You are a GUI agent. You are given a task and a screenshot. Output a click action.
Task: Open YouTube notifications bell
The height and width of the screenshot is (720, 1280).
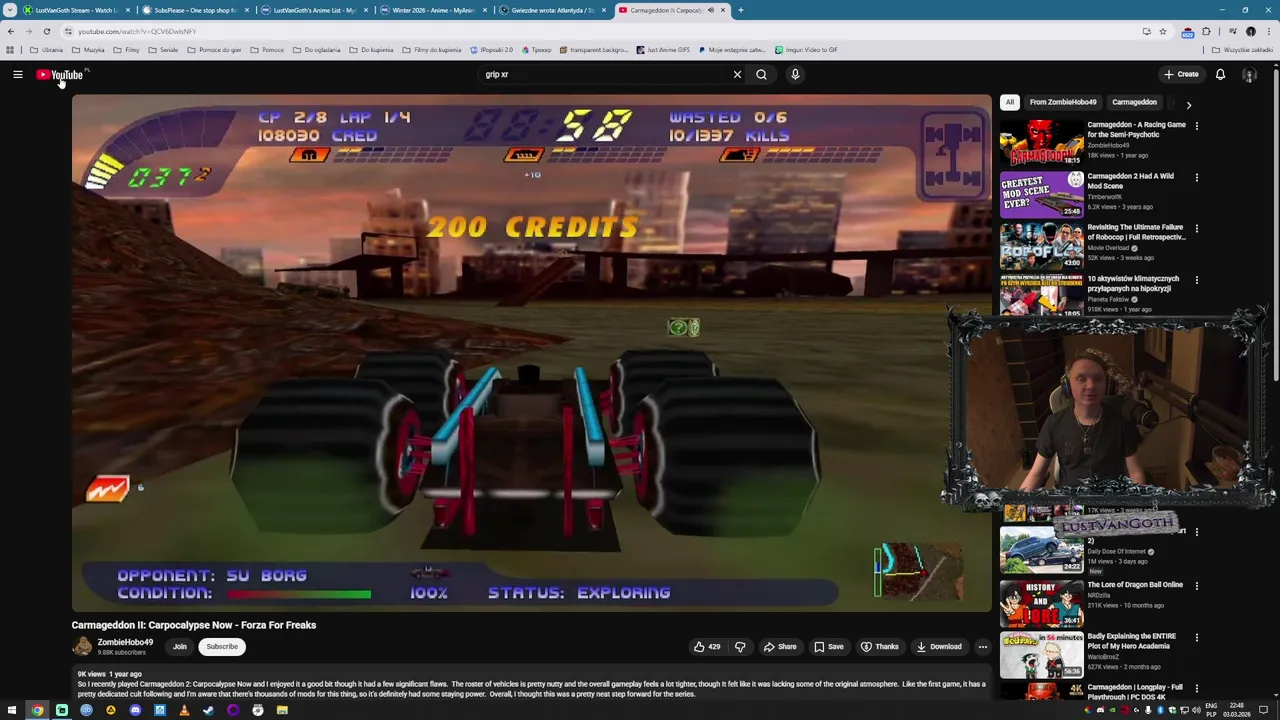point(1220,74)
